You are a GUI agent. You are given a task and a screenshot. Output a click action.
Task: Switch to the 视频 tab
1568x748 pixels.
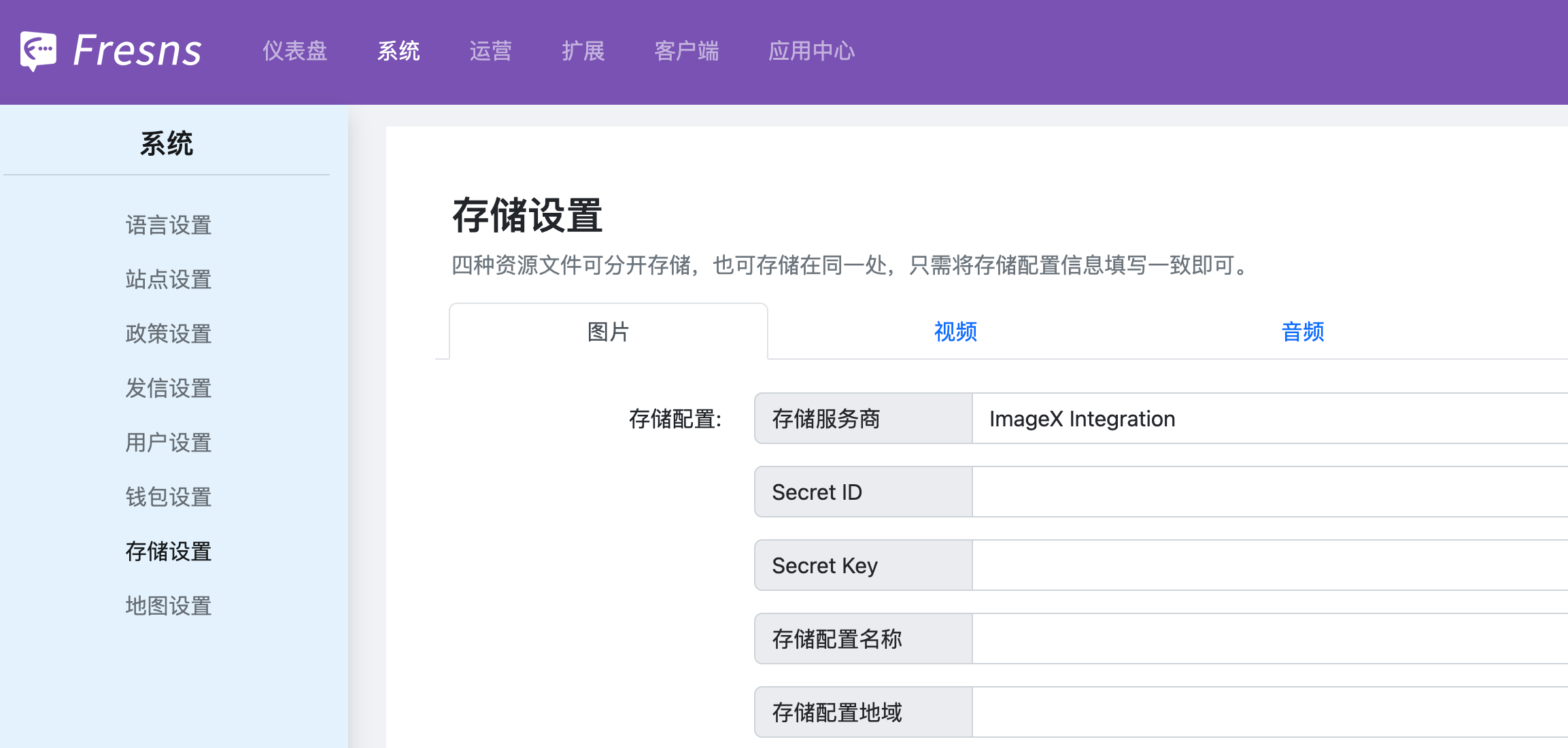(x=955, y=332)
